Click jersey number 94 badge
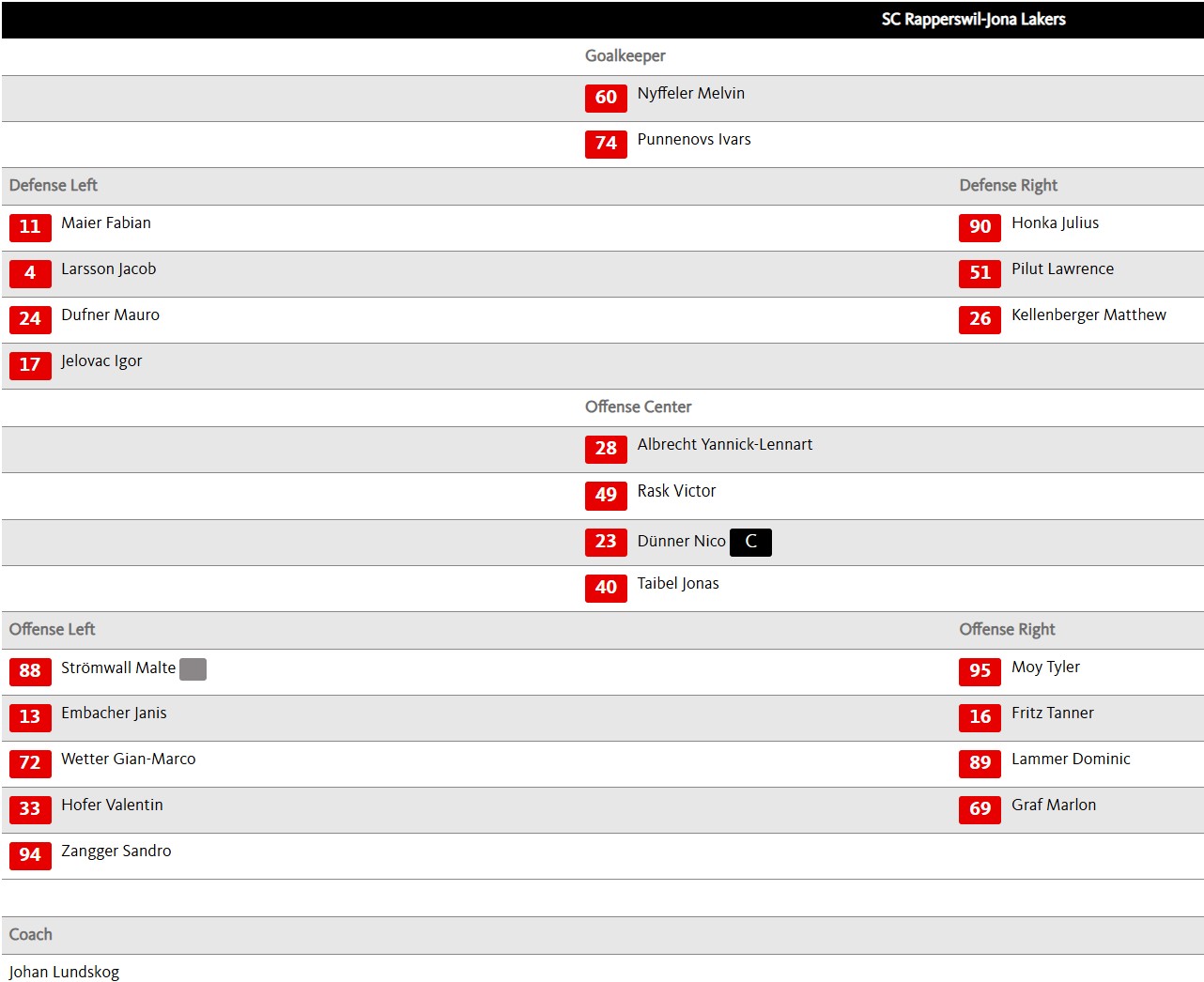The height and width of the screenshot is (982, 1204). click(x=30, y=855)
